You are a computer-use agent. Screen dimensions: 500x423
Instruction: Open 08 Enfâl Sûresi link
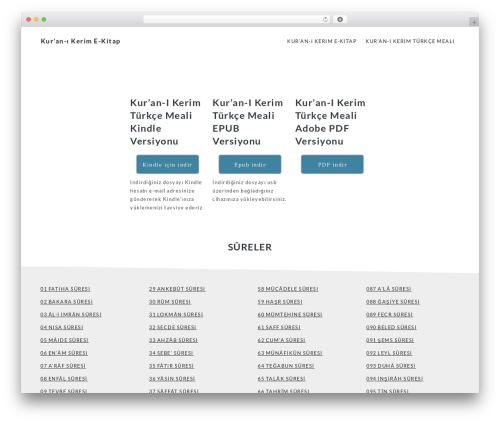[64, 379]
